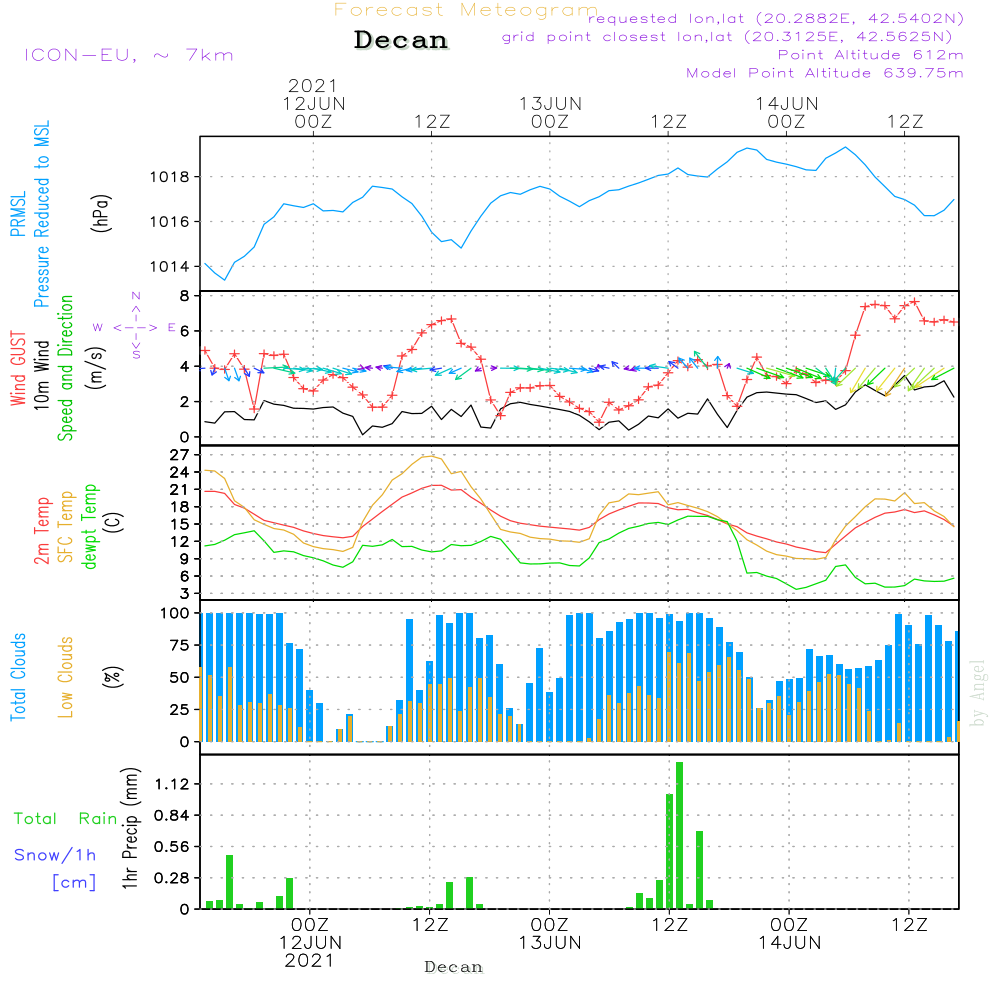Click the 'Total Clouds' blue label

[18, 677]
